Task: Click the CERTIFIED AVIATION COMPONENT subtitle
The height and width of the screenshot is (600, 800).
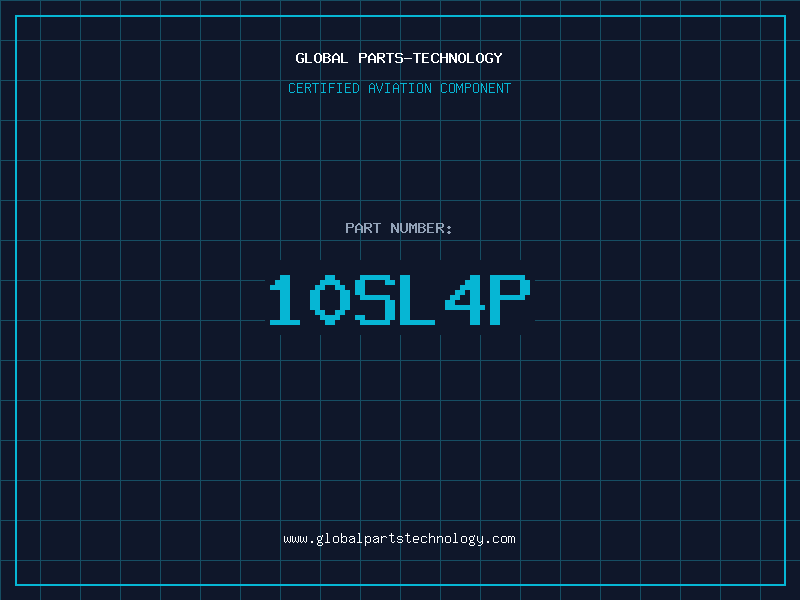Action: coord(399,88)
